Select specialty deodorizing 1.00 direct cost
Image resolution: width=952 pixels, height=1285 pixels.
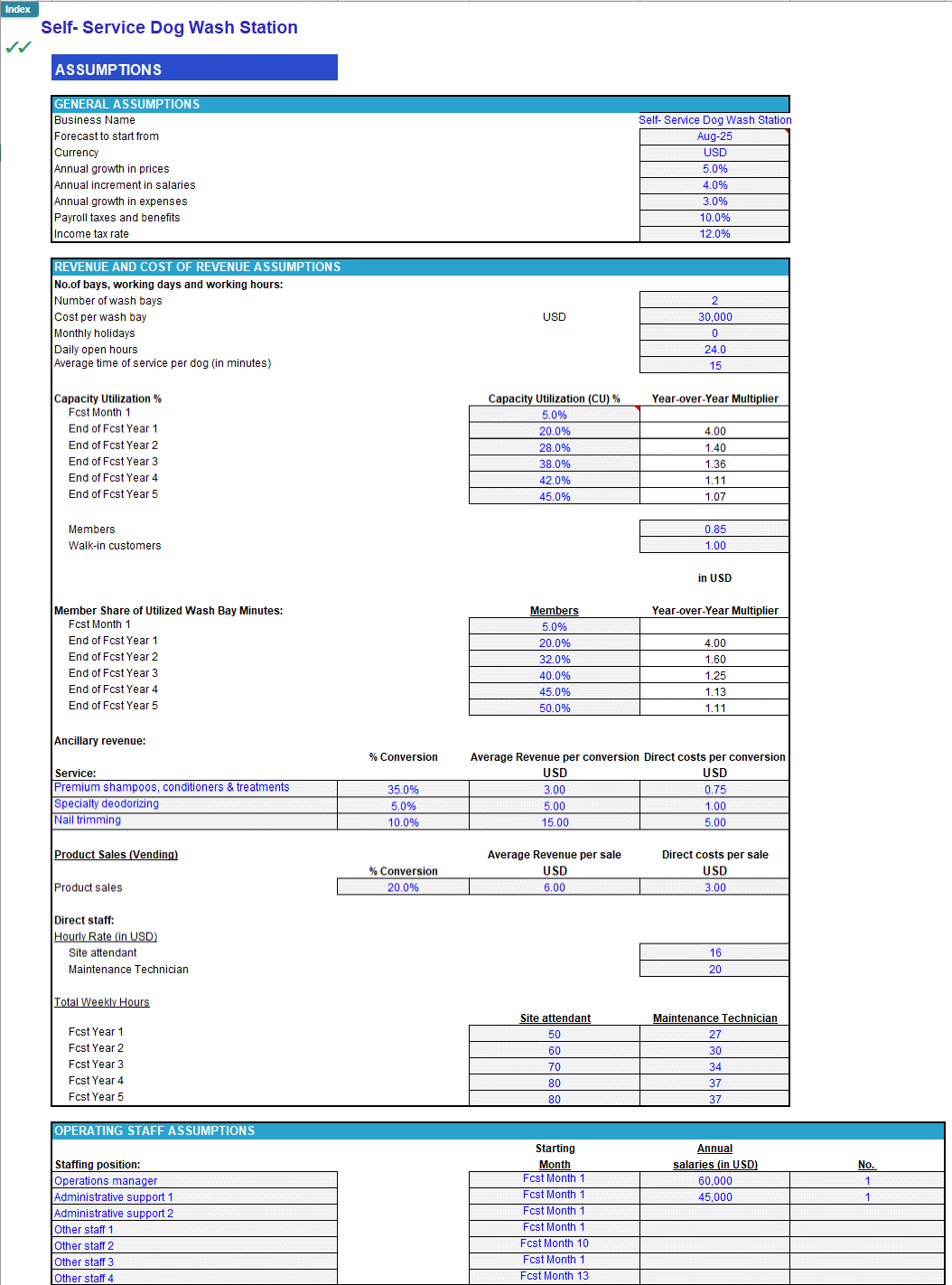click(x=714, y=805)
